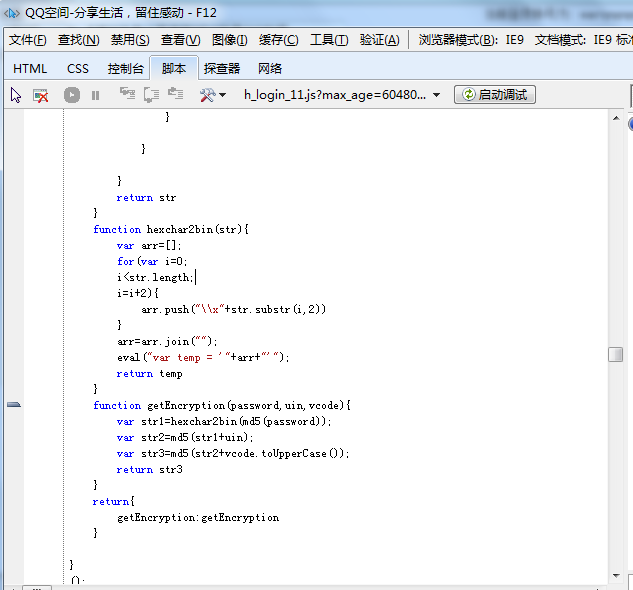The height and width of the screenshot is (590, 633).
Task: Click the line 'return temp'
Action: (149, 374)
